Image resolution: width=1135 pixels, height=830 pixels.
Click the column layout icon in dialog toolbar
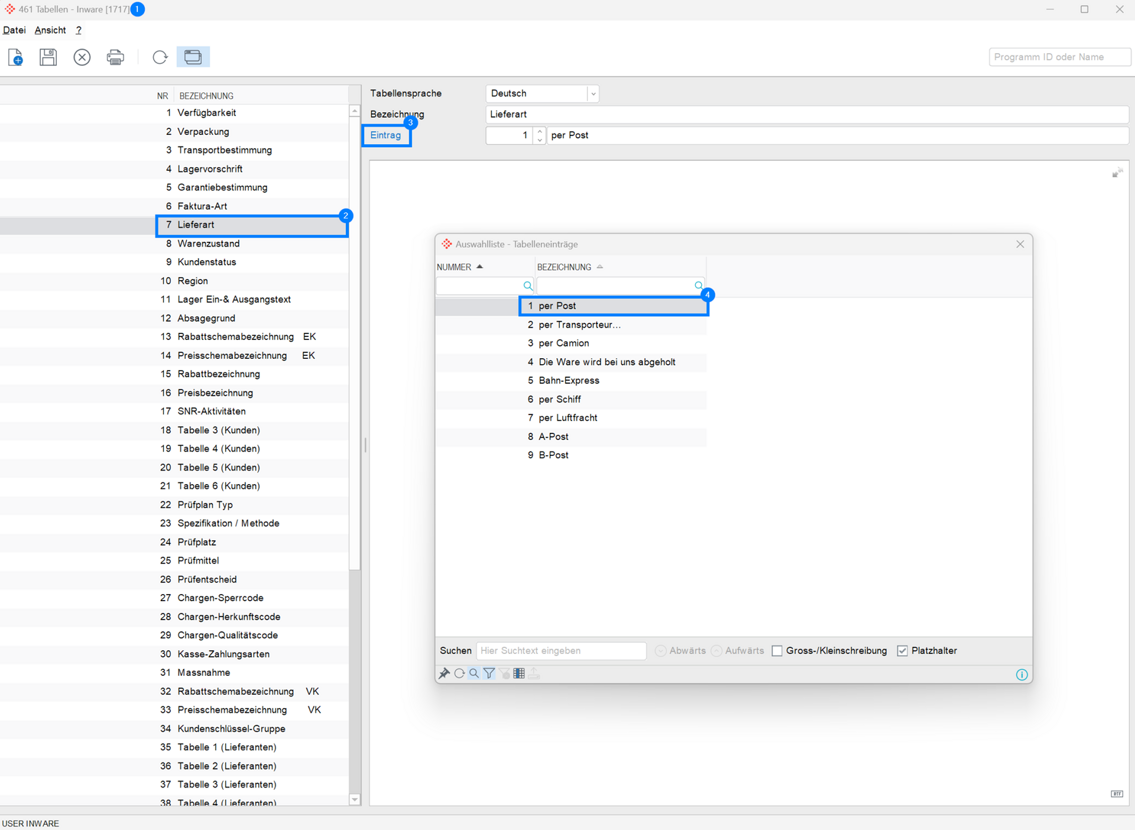(519, 674)
